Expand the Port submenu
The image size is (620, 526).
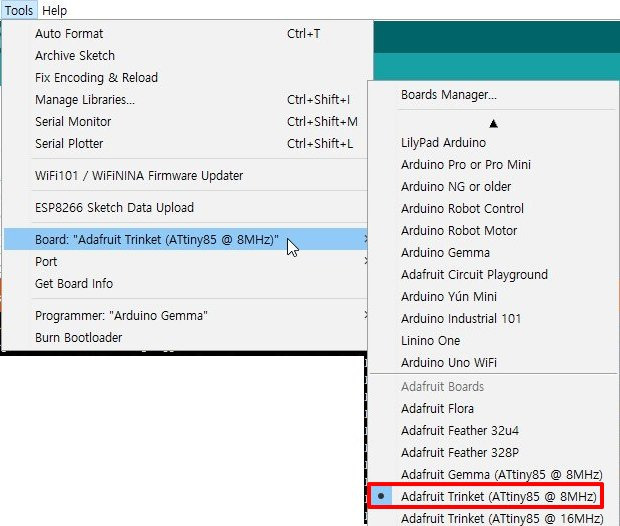coord(186,261)
